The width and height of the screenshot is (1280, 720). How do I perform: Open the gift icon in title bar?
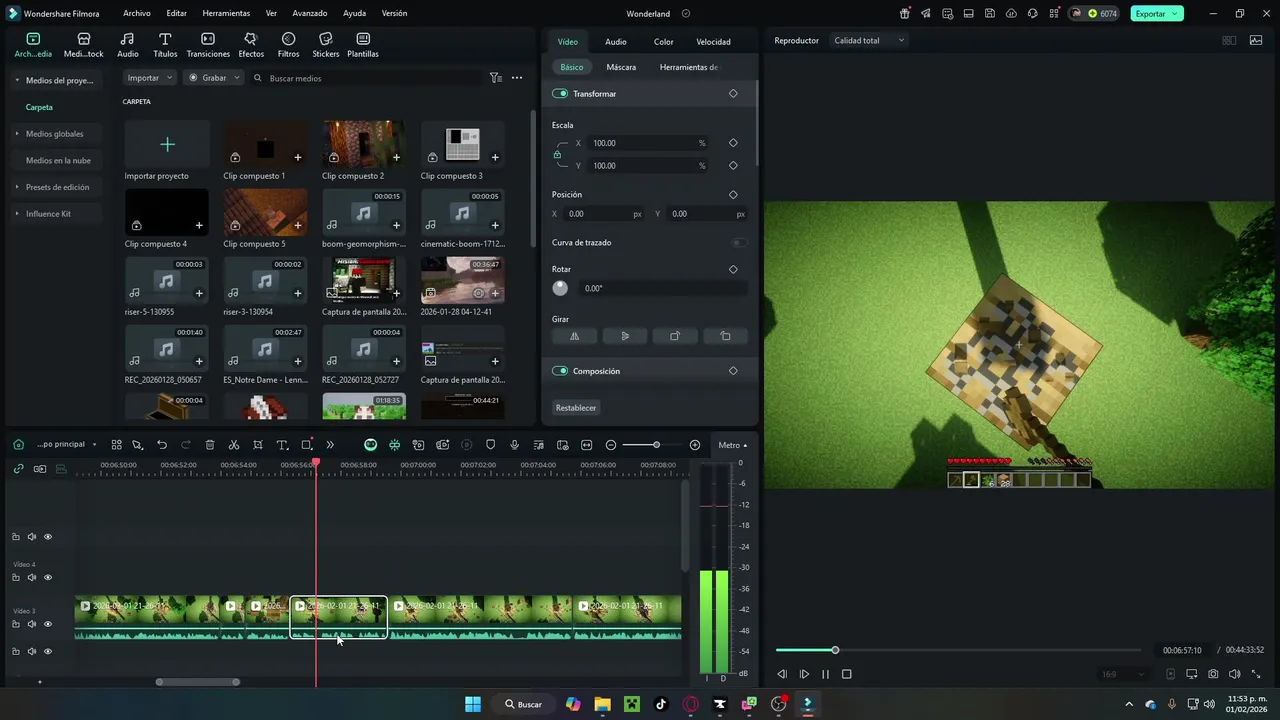click(905, 14)
